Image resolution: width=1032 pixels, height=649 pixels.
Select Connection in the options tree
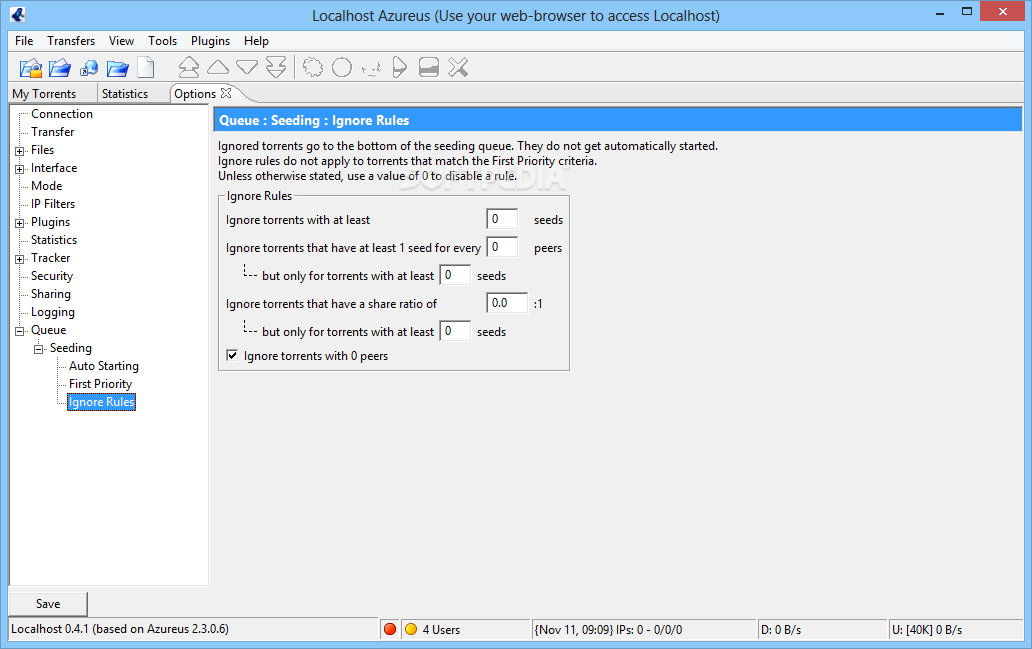pyautogui.click(x=62, y=114)
